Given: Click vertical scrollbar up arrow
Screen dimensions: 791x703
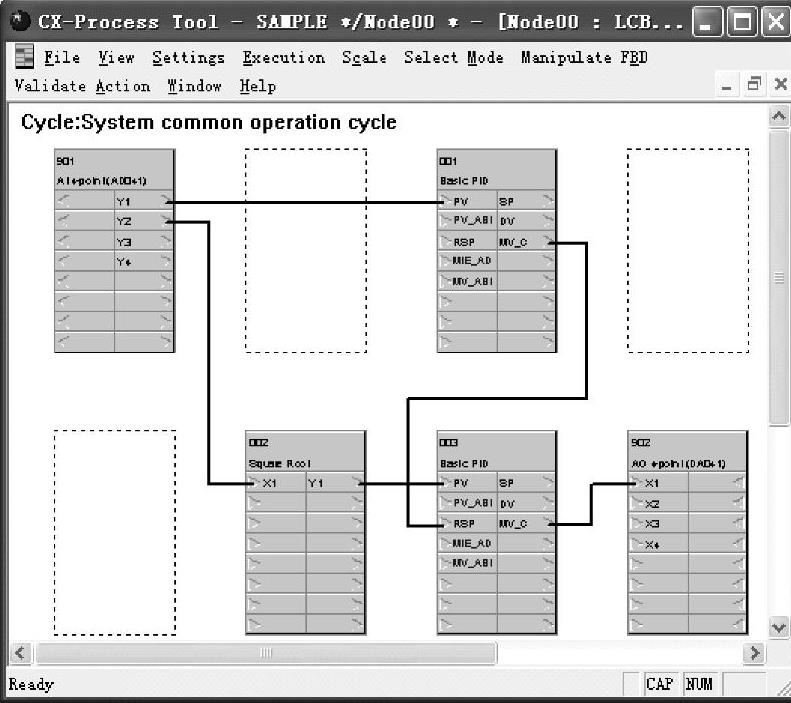Looking at the screenshot, I should [779, 116].
